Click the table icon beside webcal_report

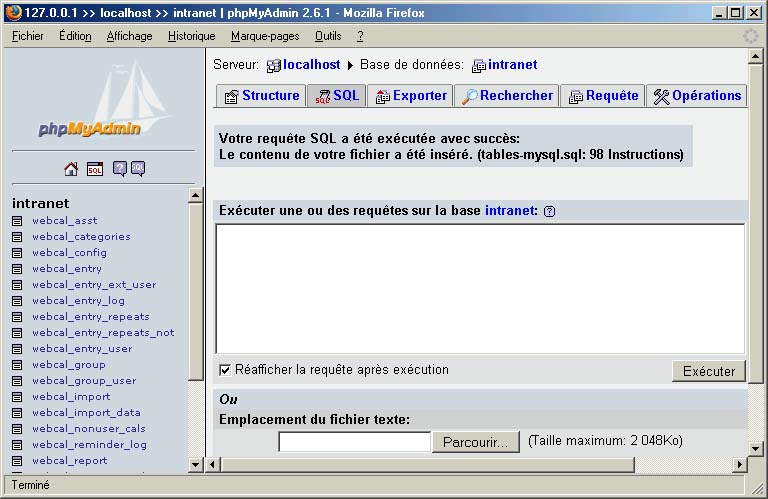pyautogui.click(x=17, y=461)
